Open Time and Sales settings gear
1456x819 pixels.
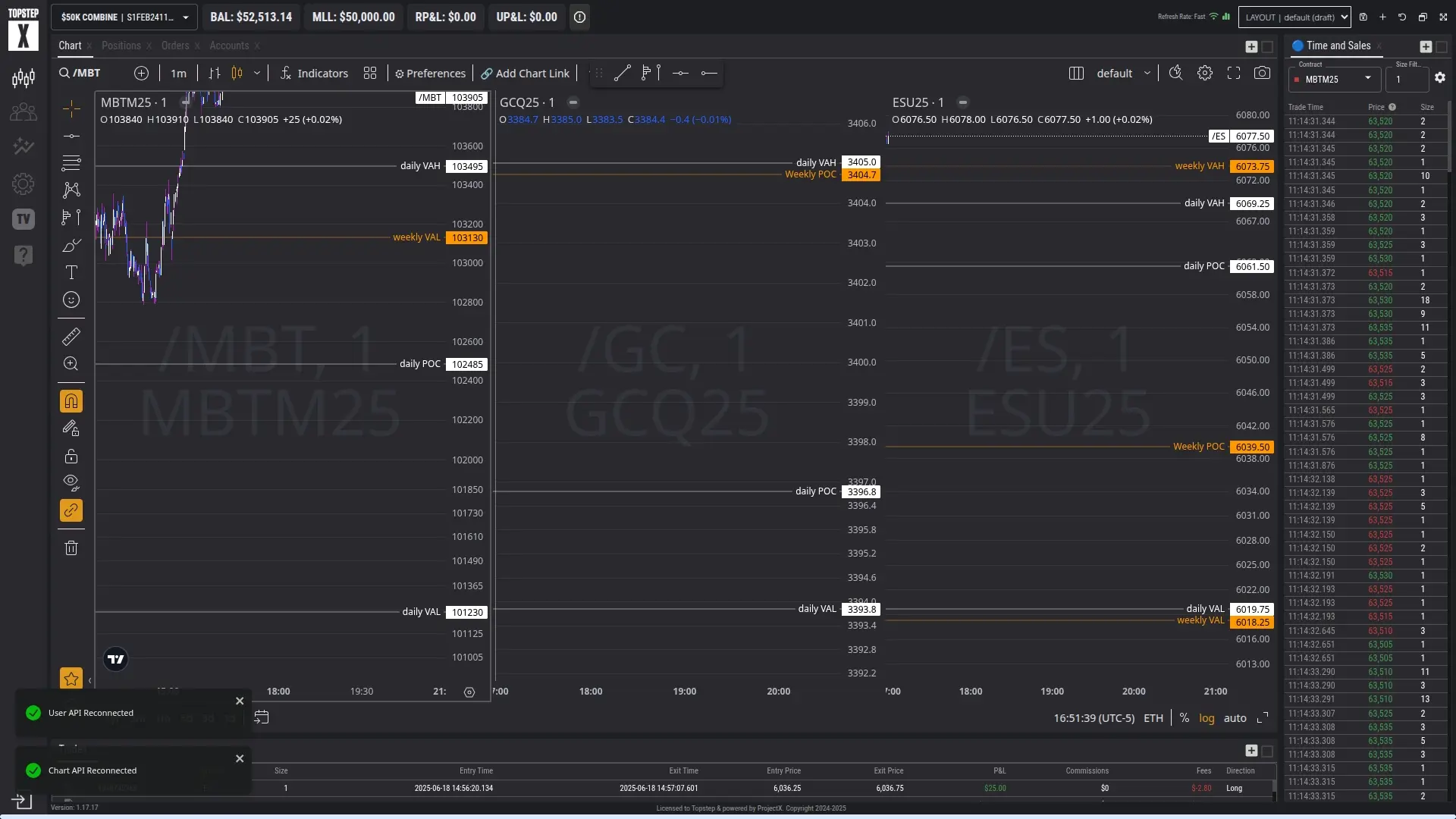point(1440,78)
